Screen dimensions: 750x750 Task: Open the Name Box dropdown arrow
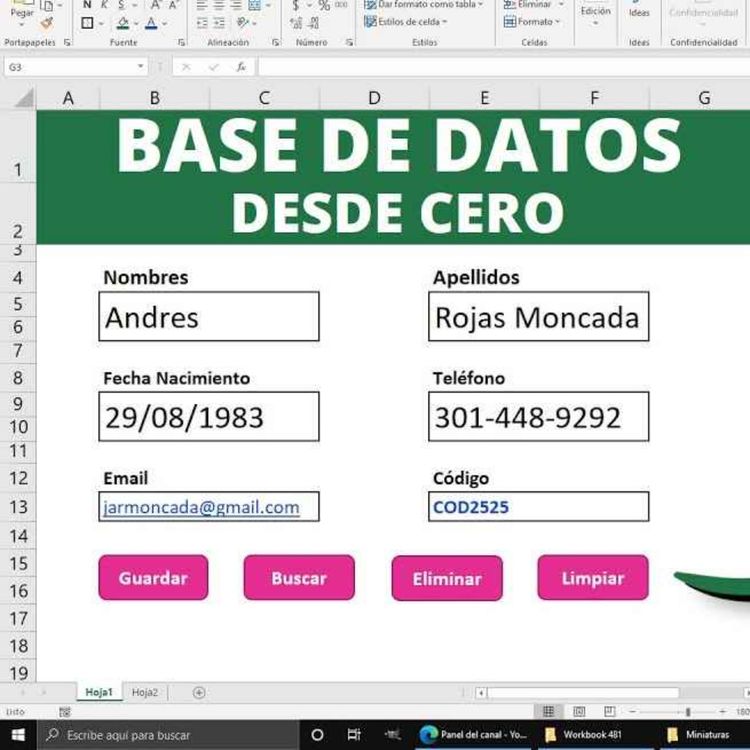[141, 66]
